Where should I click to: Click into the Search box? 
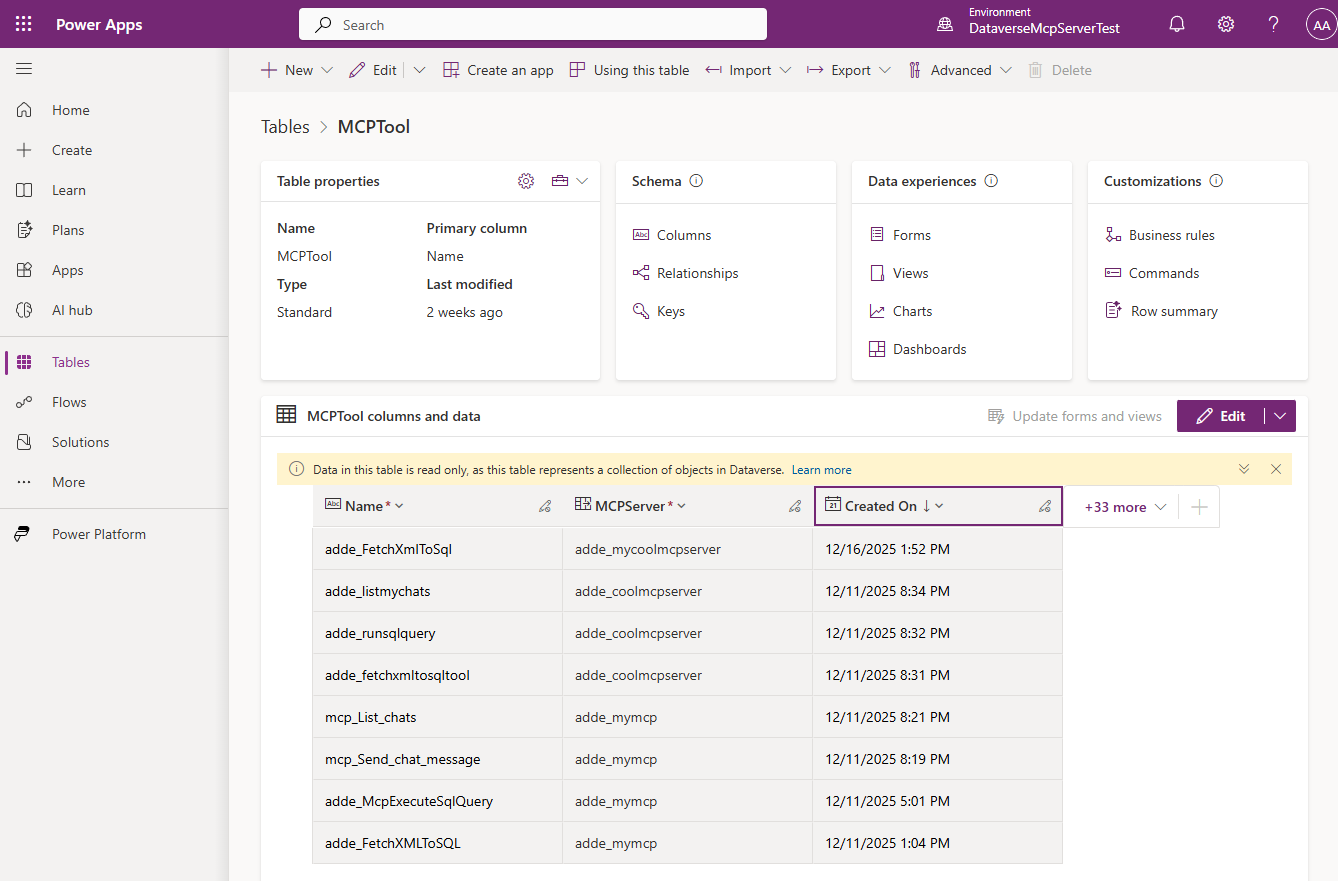(x=532, y=25)
